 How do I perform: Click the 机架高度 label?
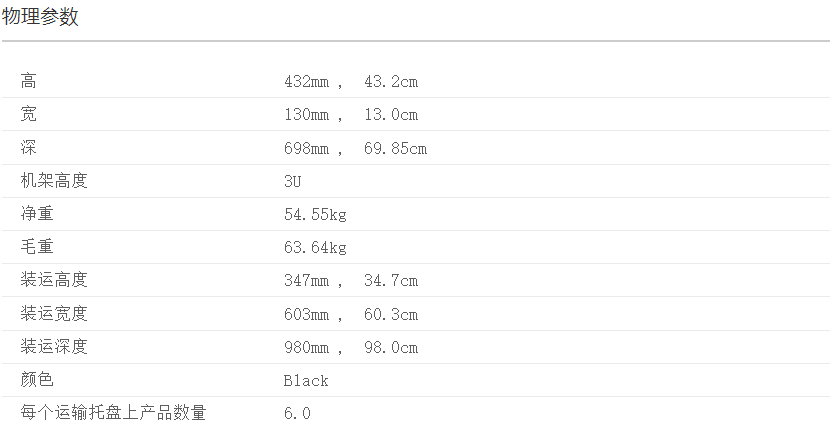point(54,181)
